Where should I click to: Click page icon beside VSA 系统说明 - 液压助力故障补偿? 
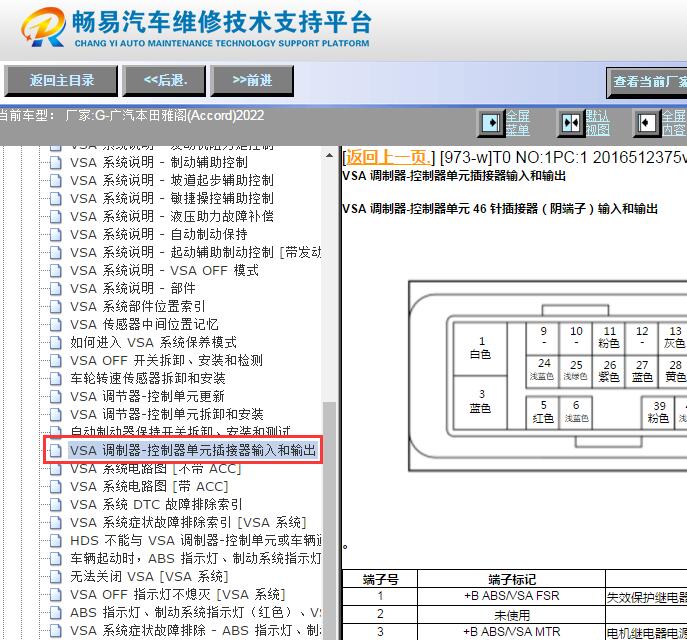(x=56, y=216)
